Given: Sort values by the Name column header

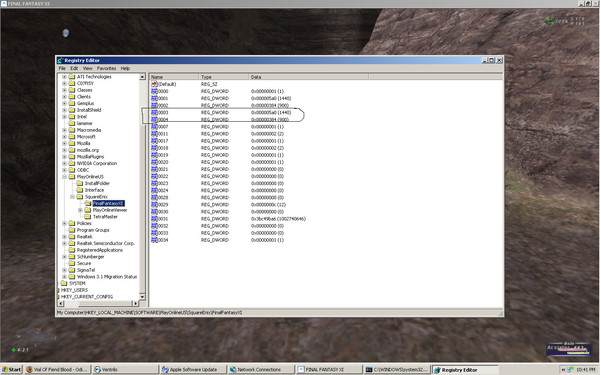Looking at the screenshot, I should coord(174,77).
